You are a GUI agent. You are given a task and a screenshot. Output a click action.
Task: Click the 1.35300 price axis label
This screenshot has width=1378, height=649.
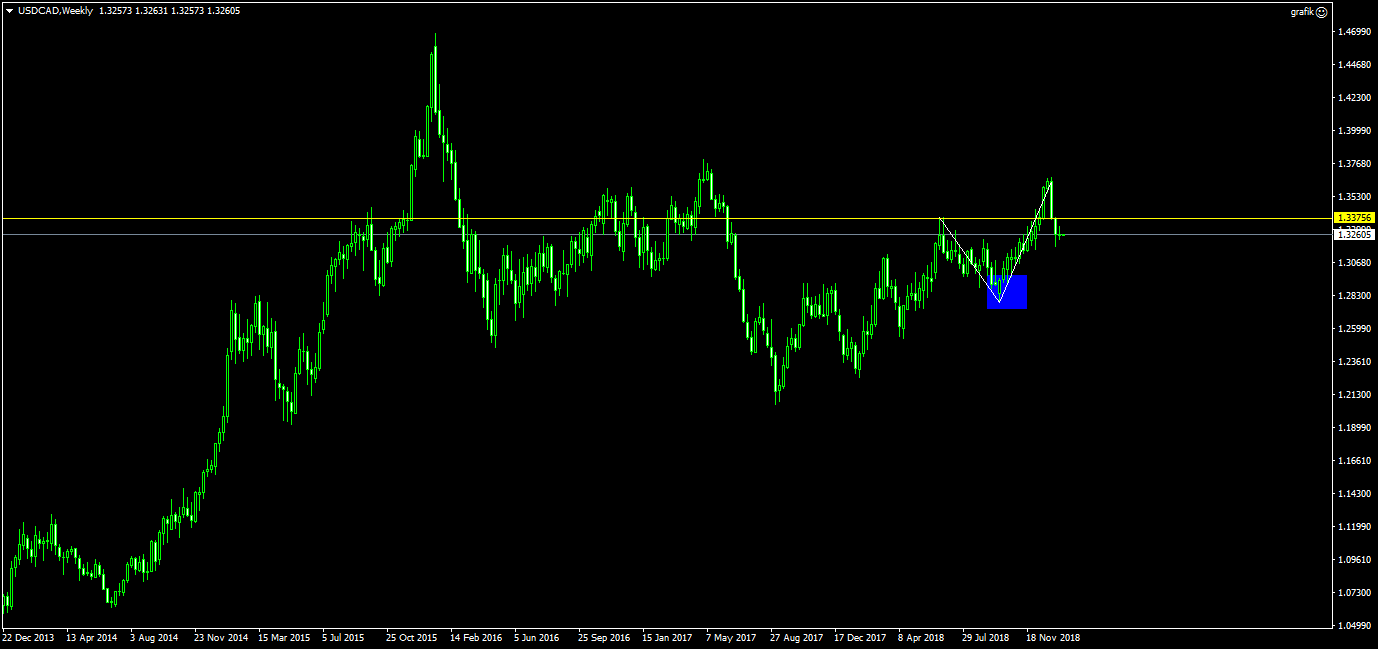[1352, 197]
